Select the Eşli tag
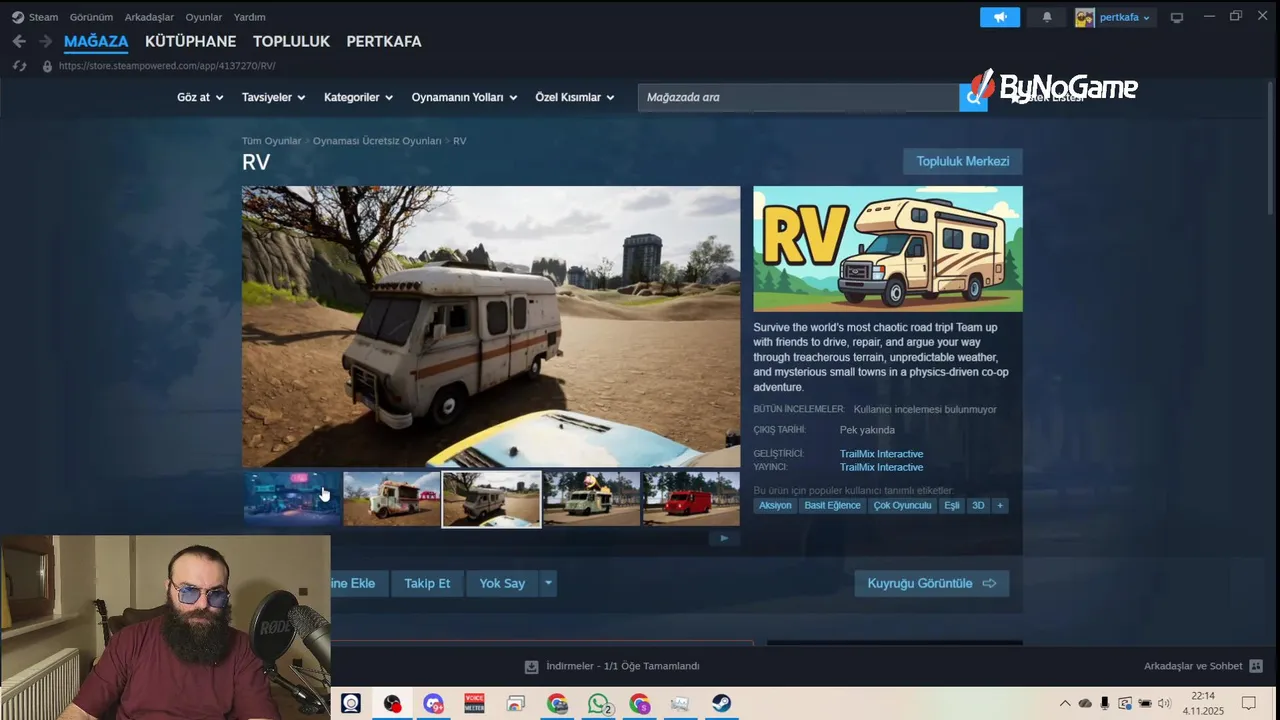1280x720 pixels. tap(951, 506)
